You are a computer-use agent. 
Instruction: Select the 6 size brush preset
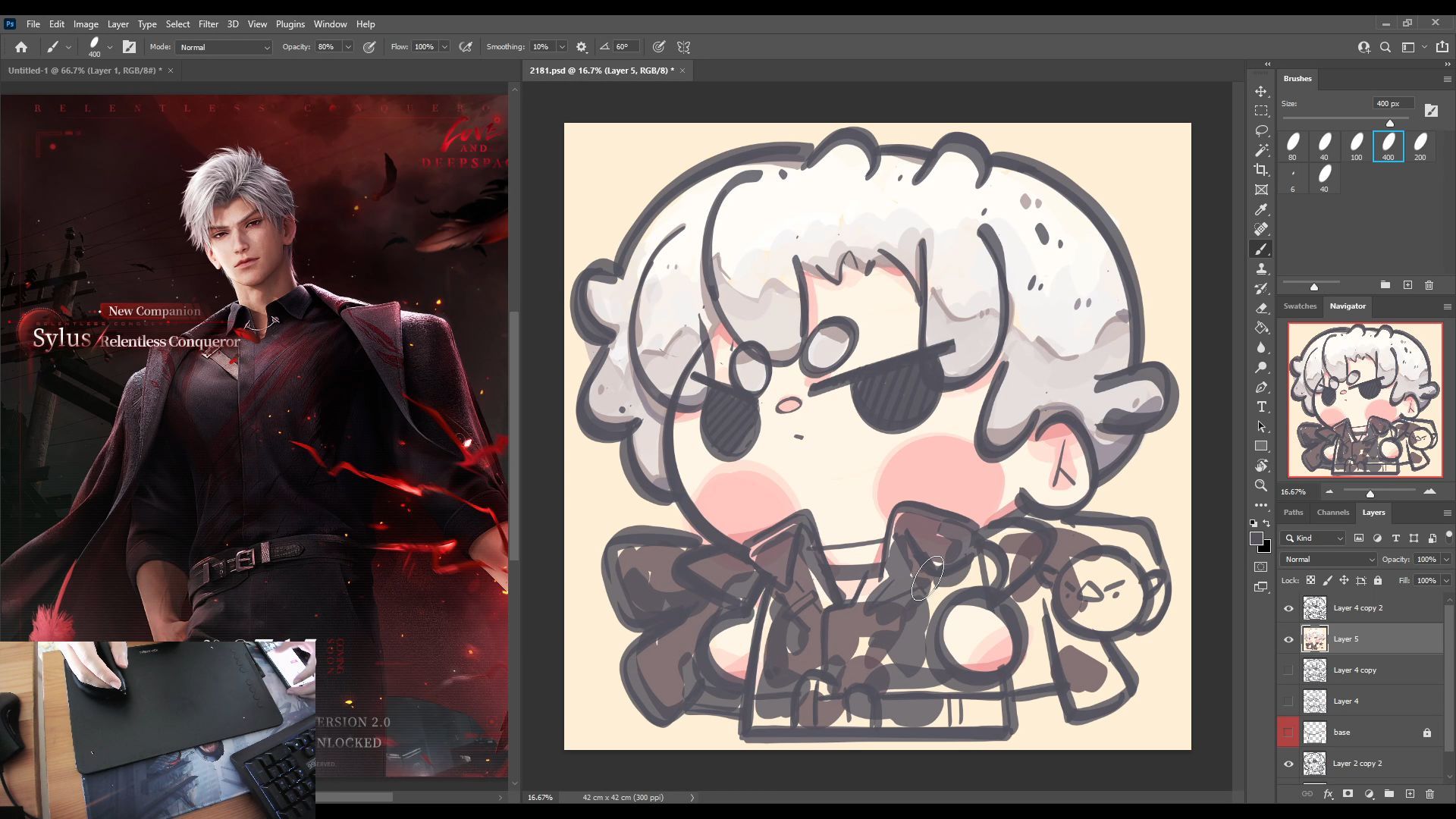(1293, 178)
